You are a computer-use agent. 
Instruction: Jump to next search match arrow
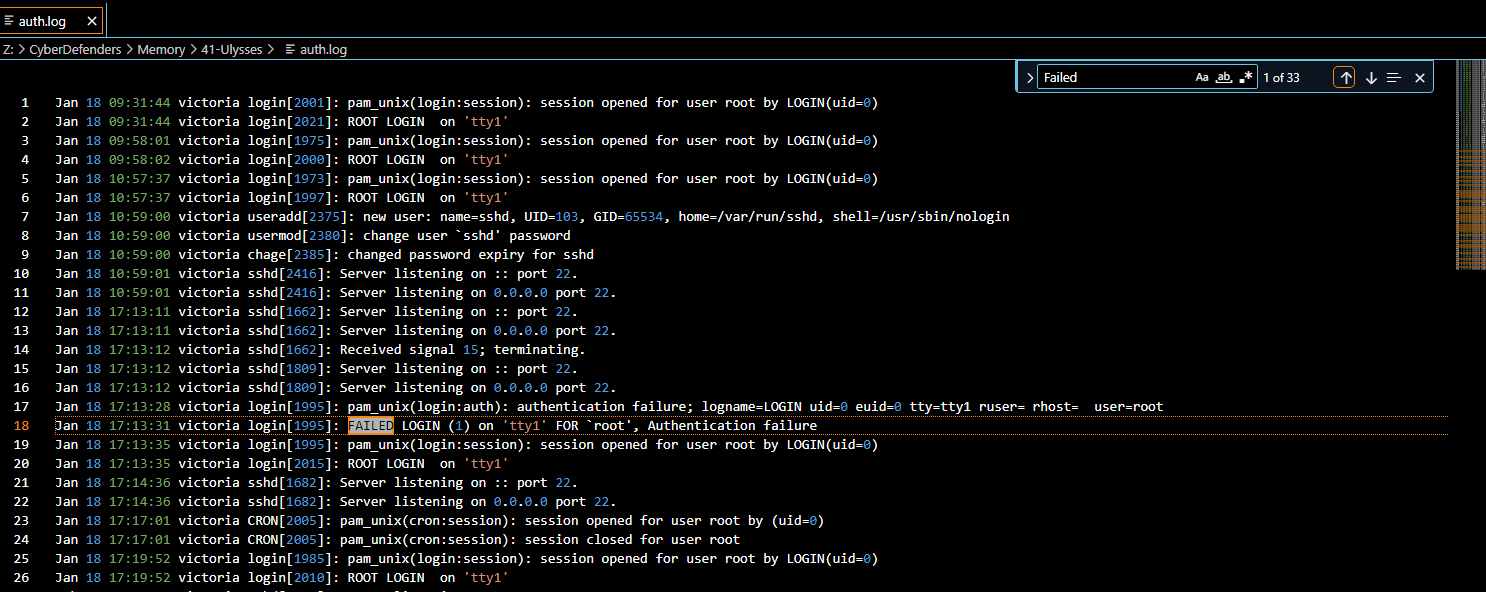pos(1371,77)
